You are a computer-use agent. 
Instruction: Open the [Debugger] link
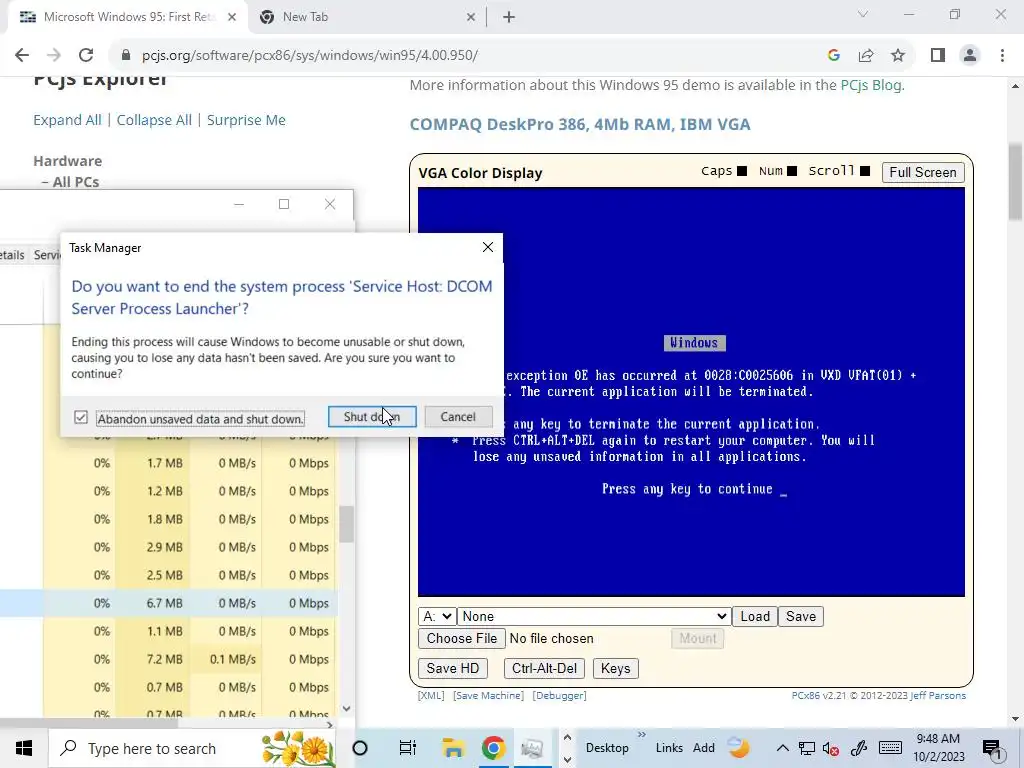560,696
